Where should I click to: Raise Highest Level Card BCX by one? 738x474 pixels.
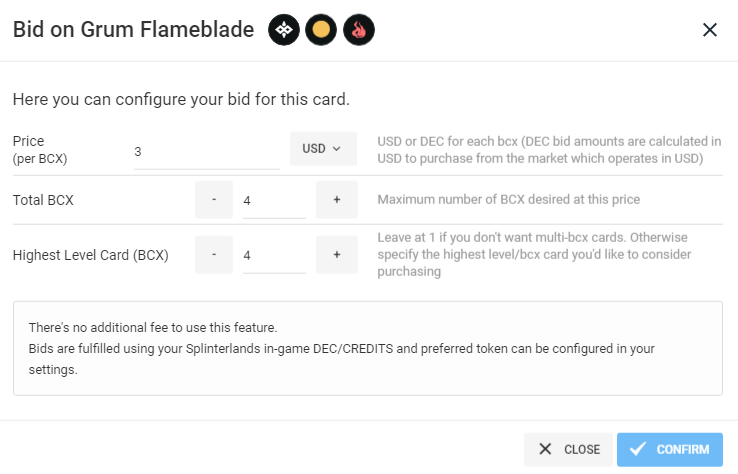(x=337, y=255)
